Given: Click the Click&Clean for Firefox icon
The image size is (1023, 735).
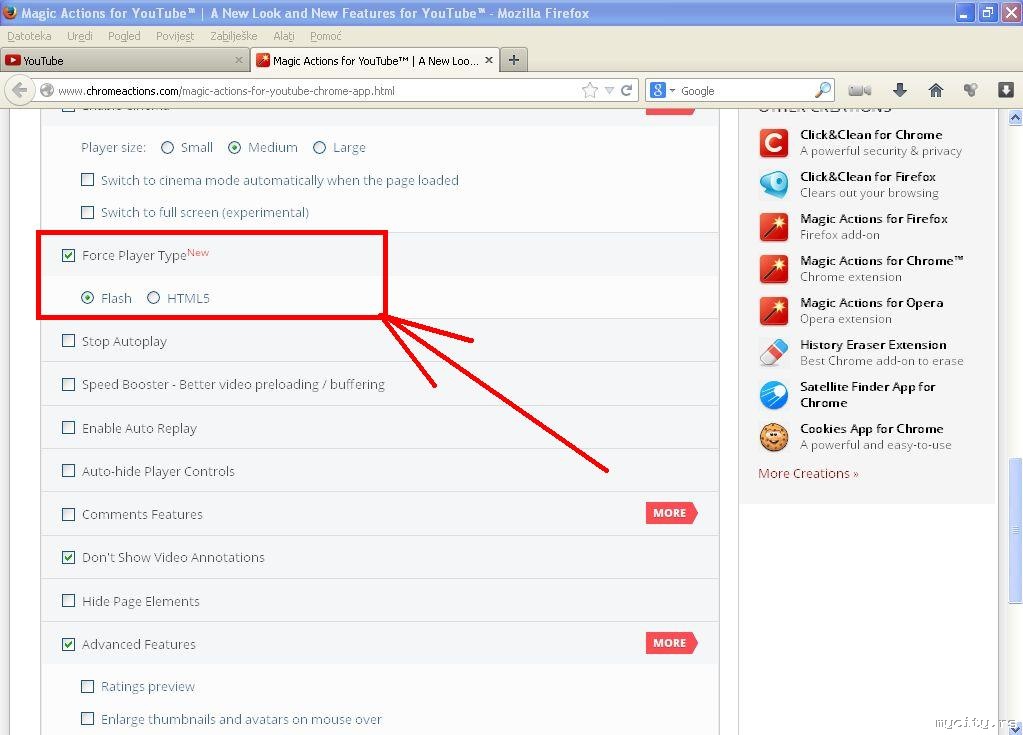Looking at the screenshot, I should 774,185.
